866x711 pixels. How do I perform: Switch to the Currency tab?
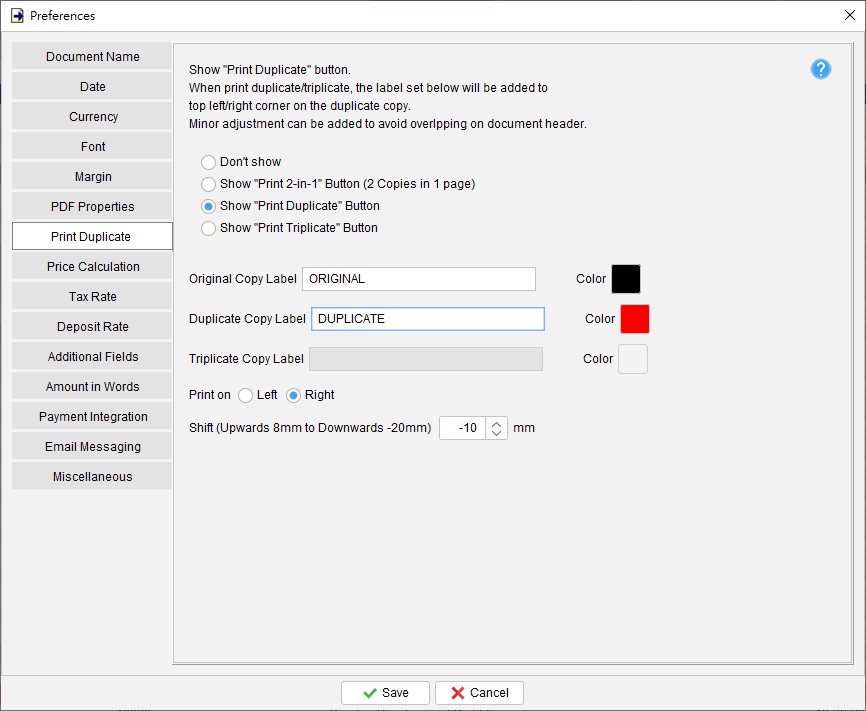(x=92, y=117)
